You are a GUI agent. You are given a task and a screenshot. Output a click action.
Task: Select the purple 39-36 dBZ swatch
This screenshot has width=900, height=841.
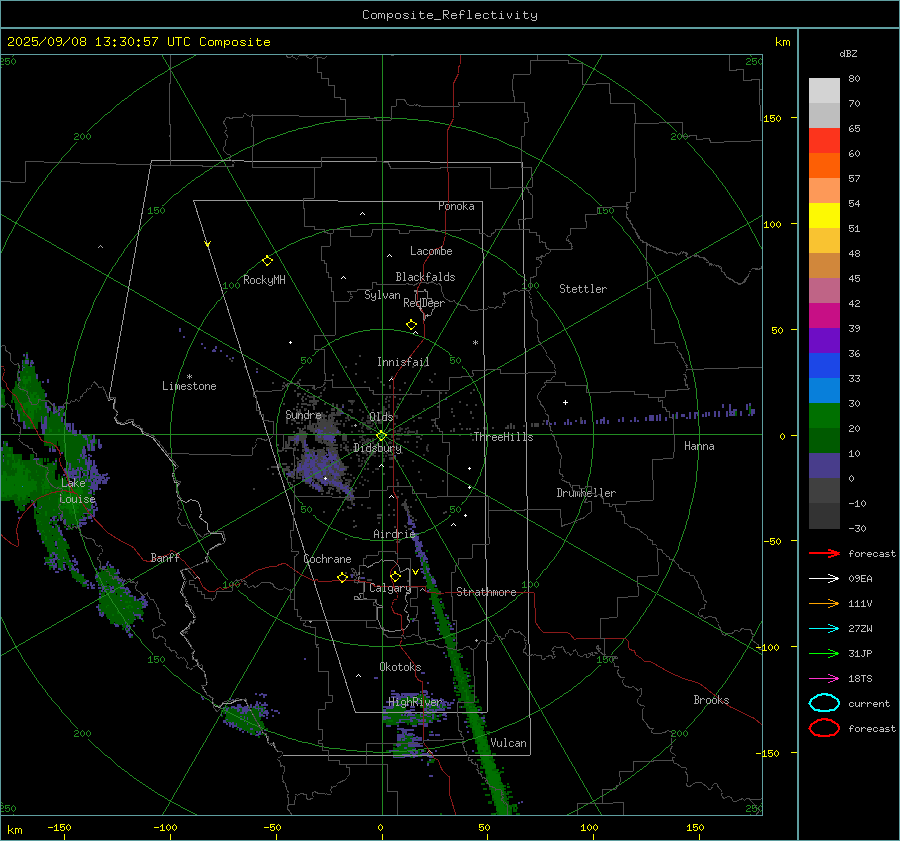(x=824, y=340)
